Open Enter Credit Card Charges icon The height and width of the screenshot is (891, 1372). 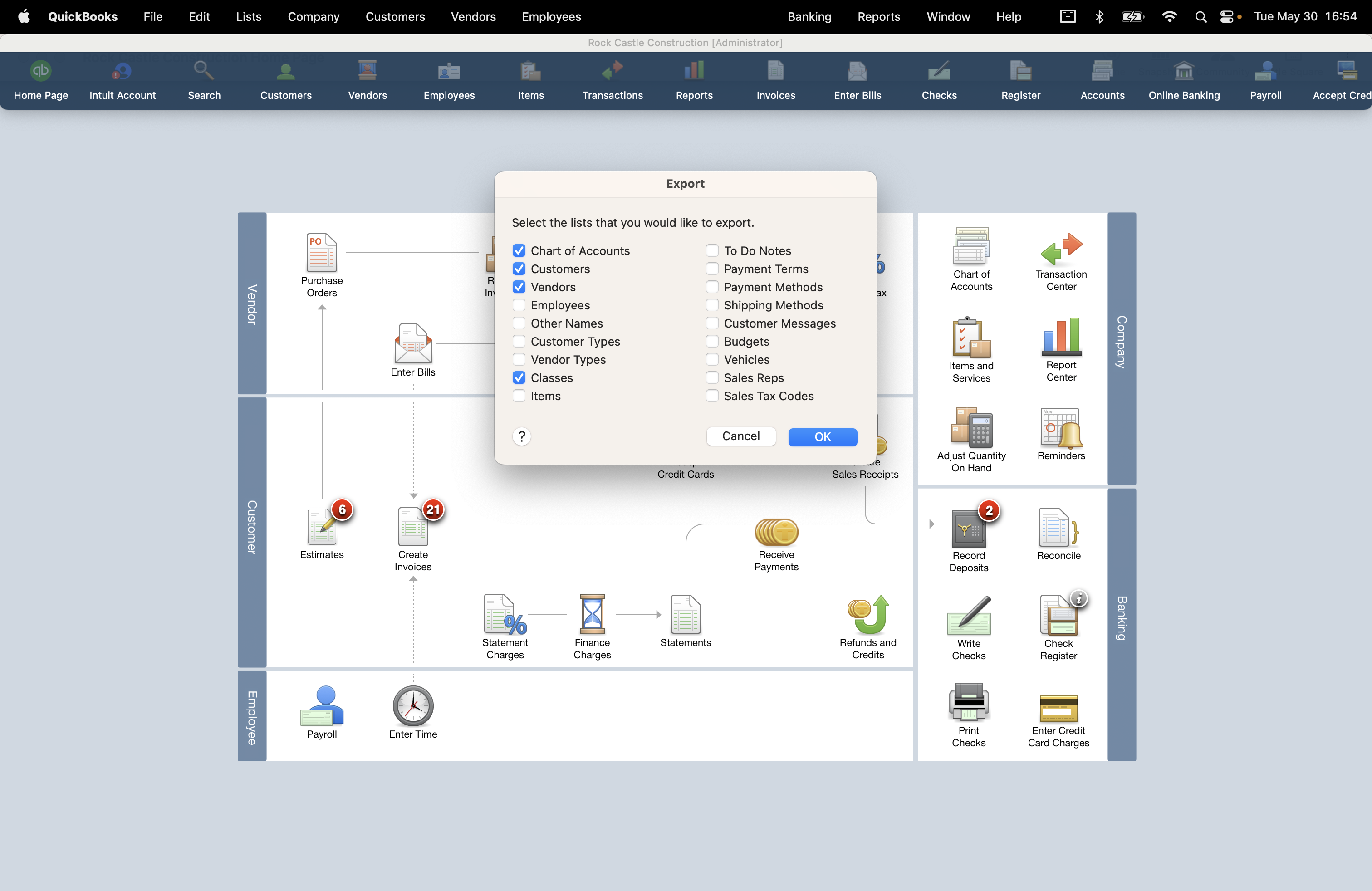[x=1058, y=709]
